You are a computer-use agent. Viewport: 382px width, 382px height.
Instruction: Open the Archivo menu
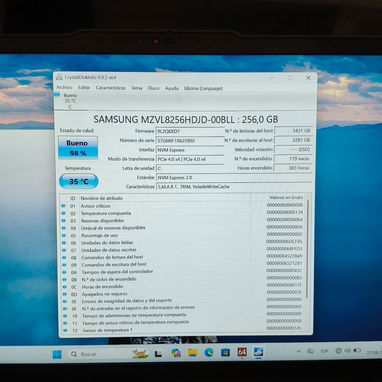(x=64, y=87)
